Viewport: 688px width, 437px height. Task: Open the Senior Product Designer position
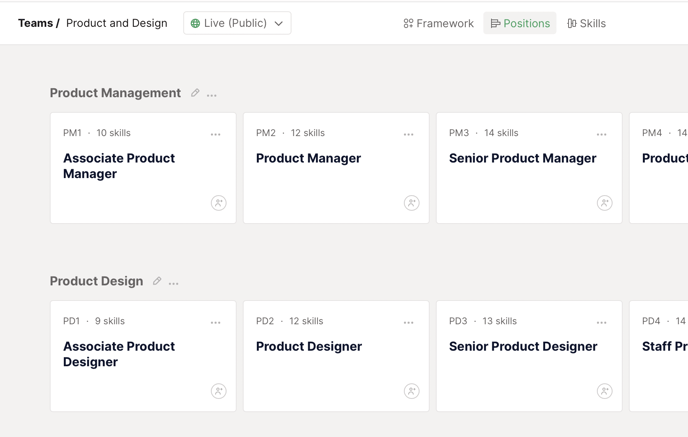523,347
